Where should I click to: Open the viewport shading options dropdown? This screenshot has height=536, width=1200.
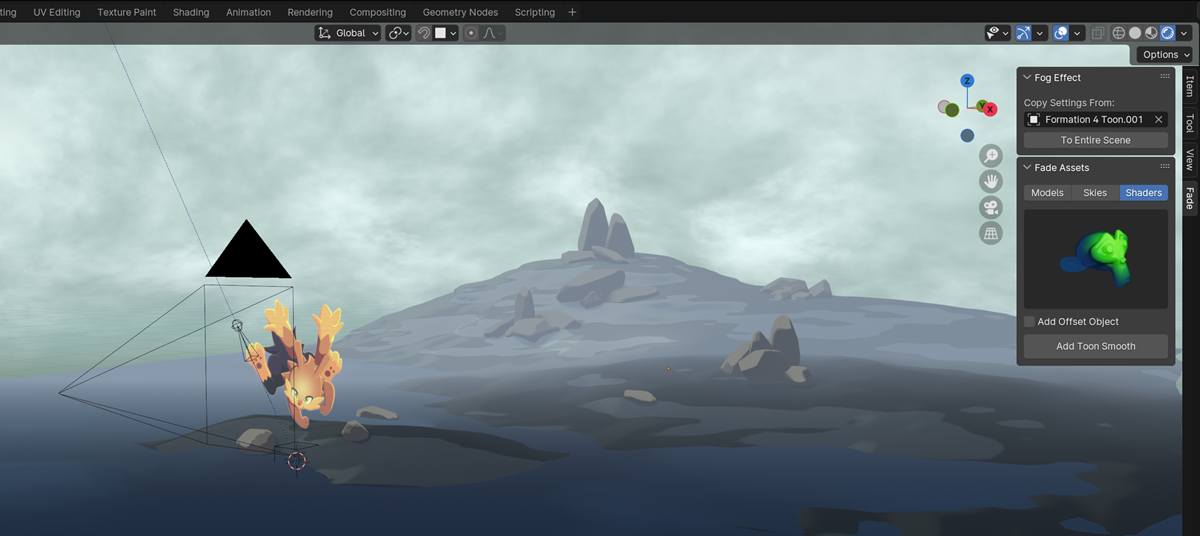1184,33
